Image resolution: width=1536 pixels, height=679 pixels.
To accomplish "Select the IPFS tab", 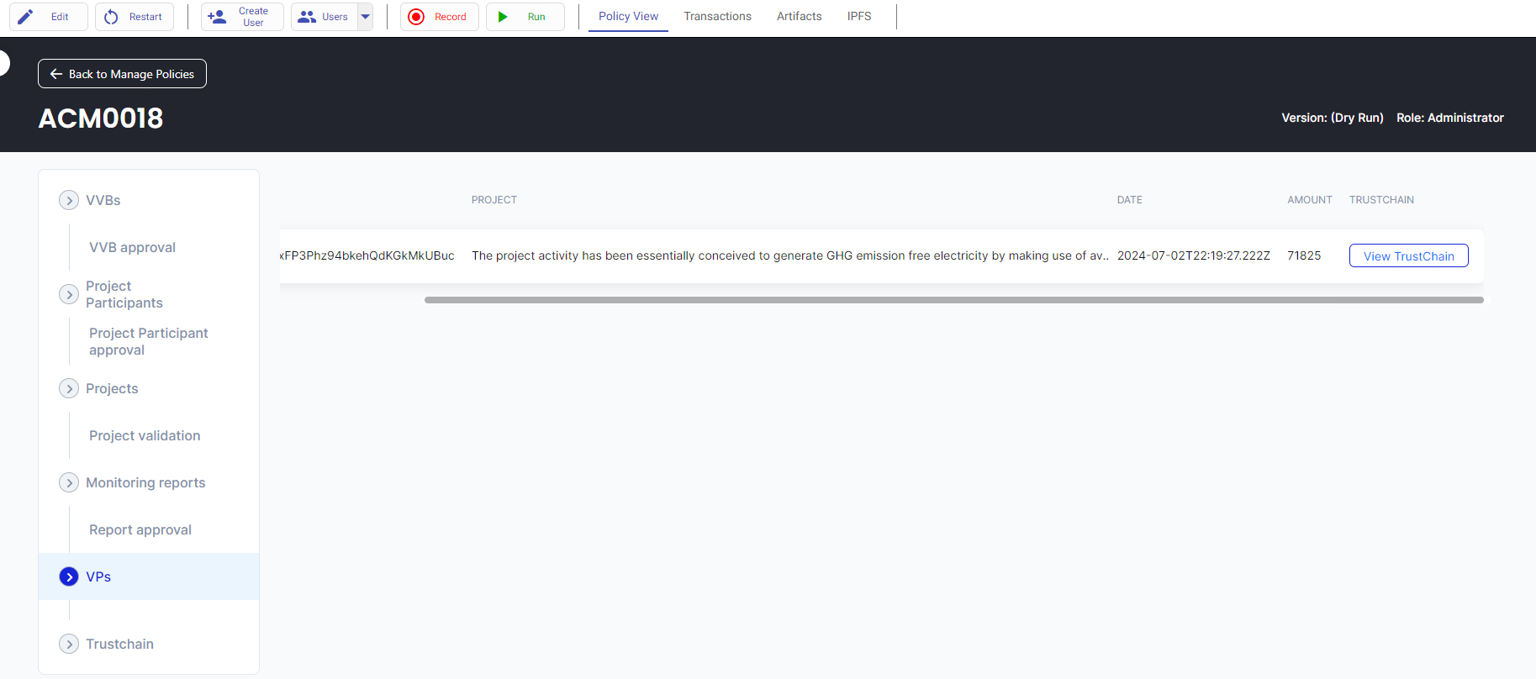I will [859, 17].
